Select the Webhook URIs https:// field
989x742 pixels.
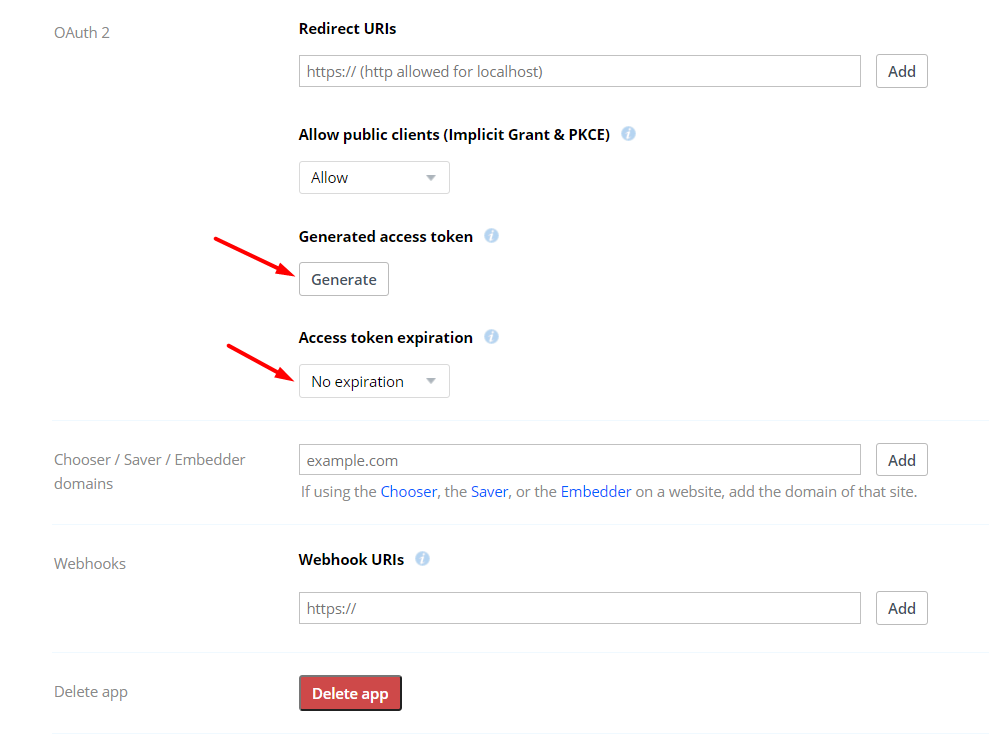(580, 608)
